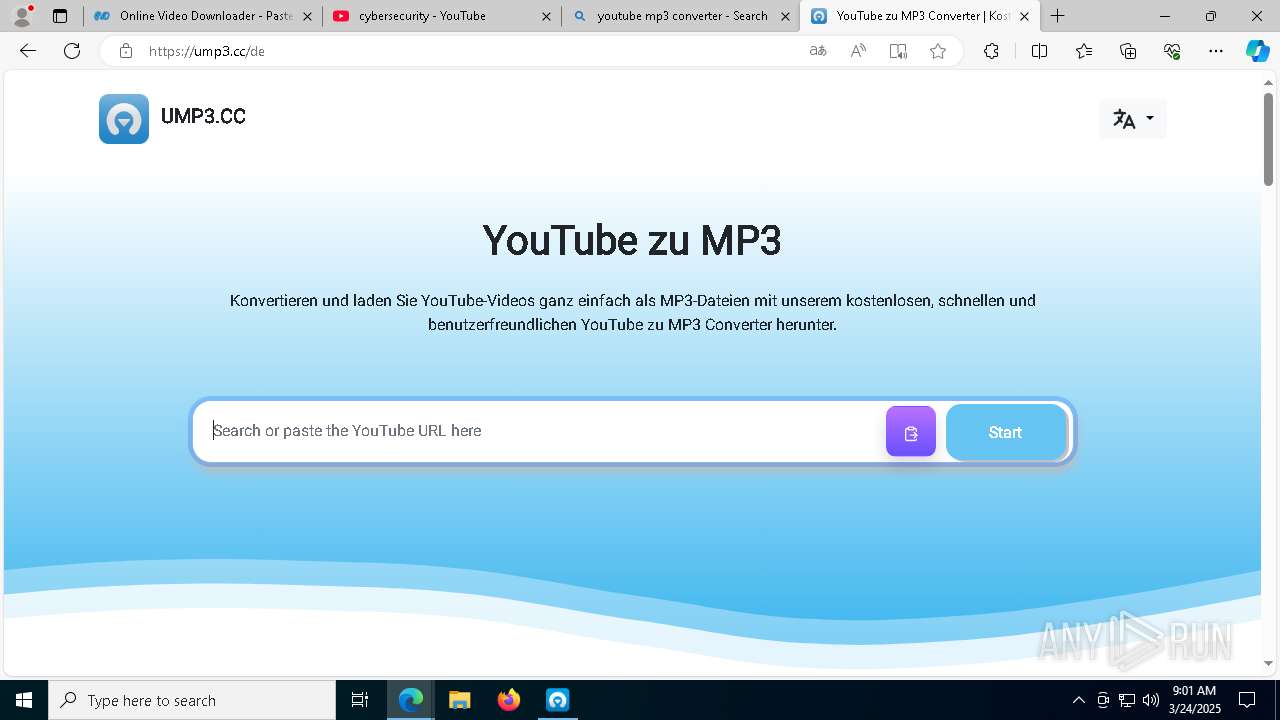View site information lock icon
Image resolution: width=1280 pixels, height=720 pixels.
pyautogui.click(x=126, y=51)
